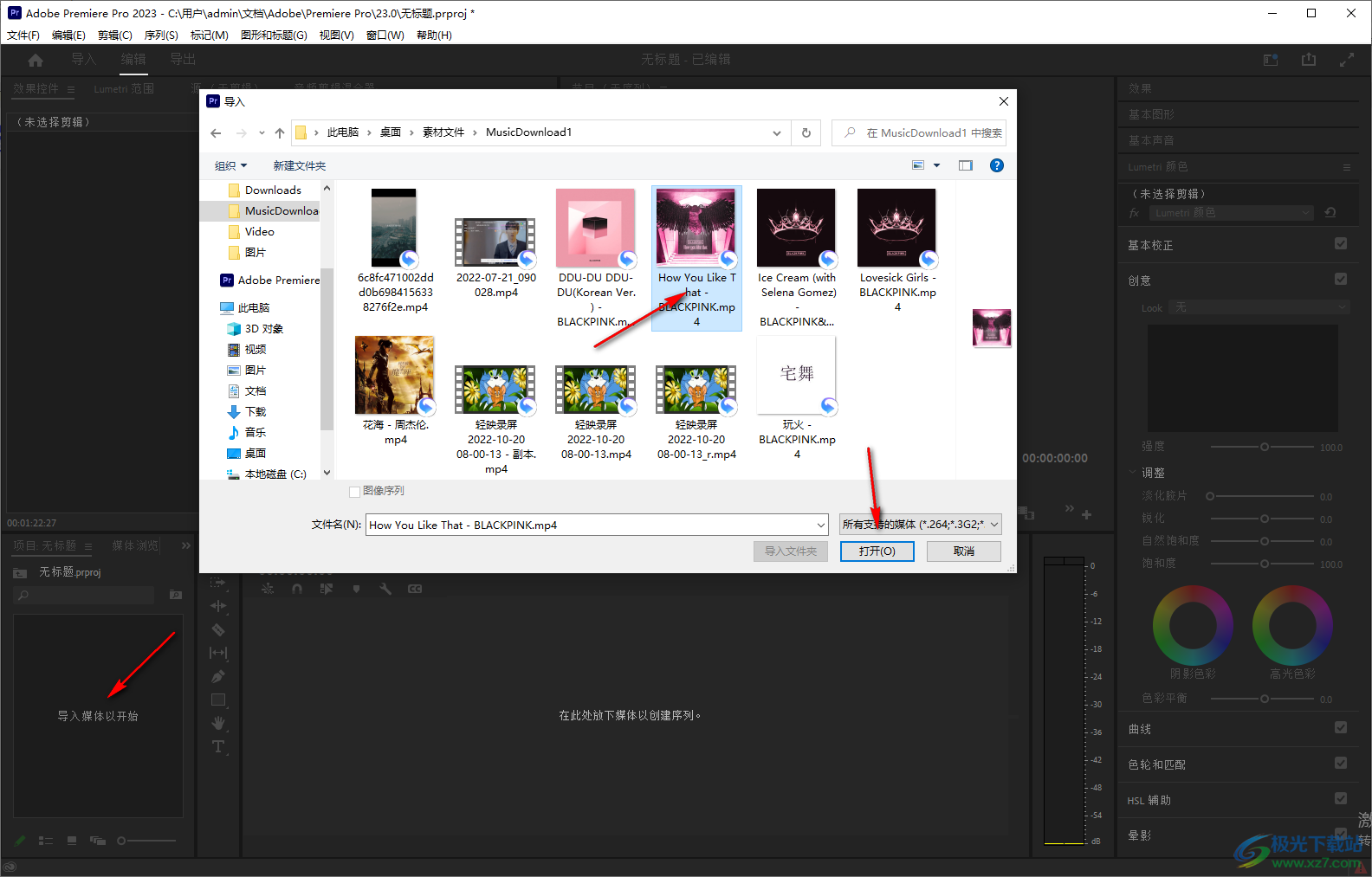Open the 序列(S) menu

coord(161,35)
